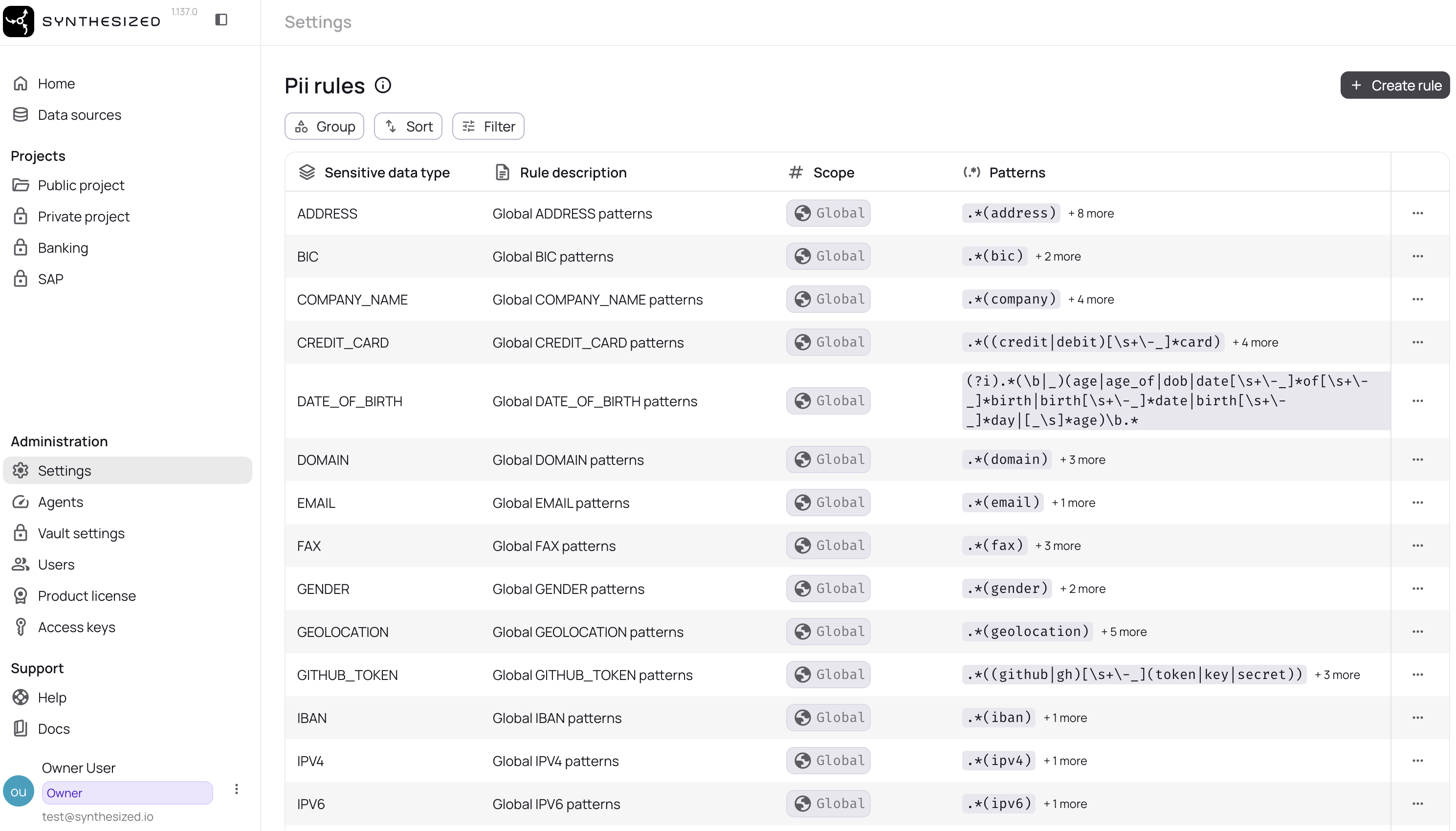The width and height of the screenshot is (1456, 831).
Task: Click the info icon beside Pii rules
Action: [x=383, y=86]
